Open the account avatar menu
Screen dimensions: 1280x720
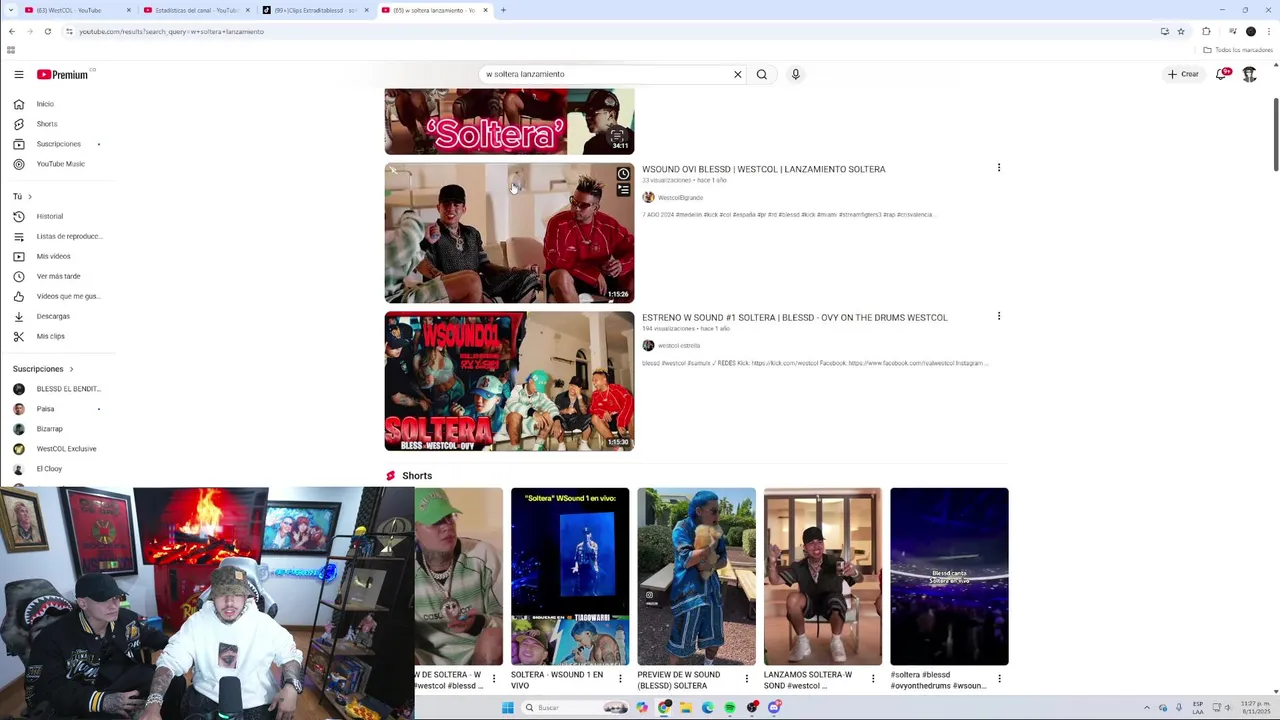pos(1249,74)
